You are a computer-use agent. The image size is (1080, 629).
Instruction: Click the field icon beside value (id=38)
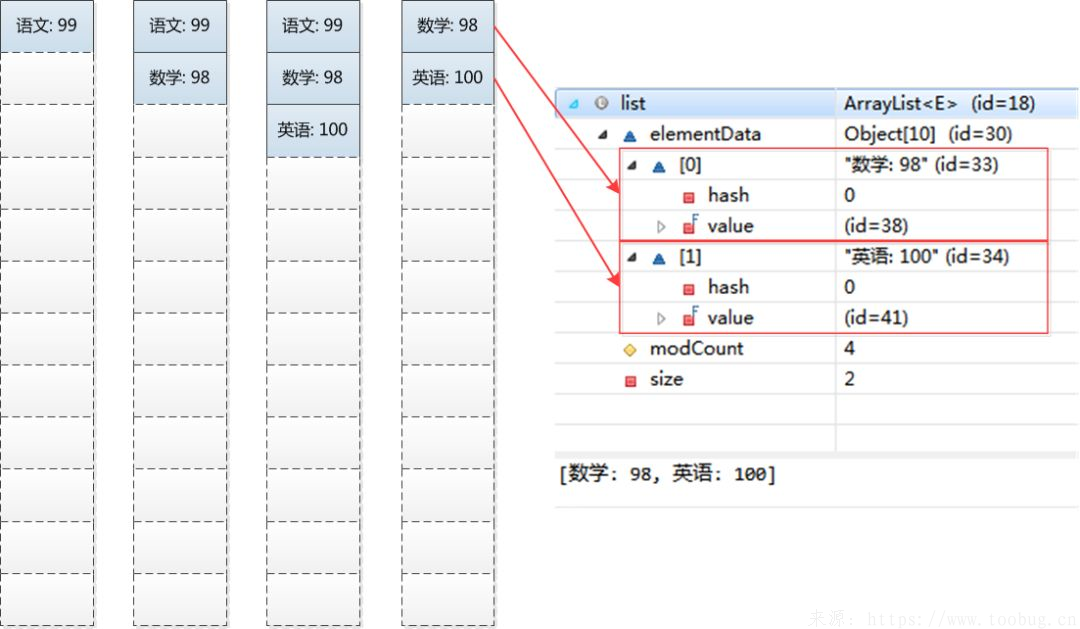(x=689, y=226)
